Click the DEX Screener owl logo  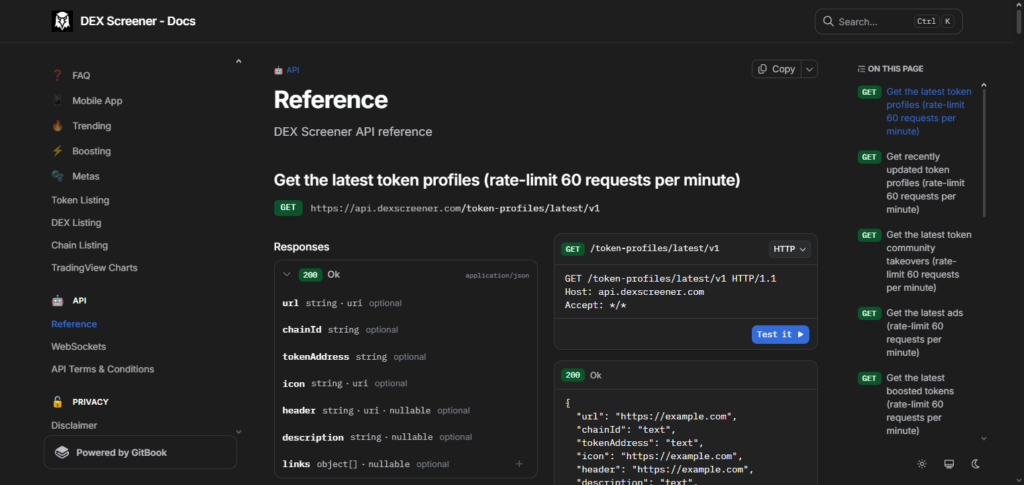(x=62, y=21)
